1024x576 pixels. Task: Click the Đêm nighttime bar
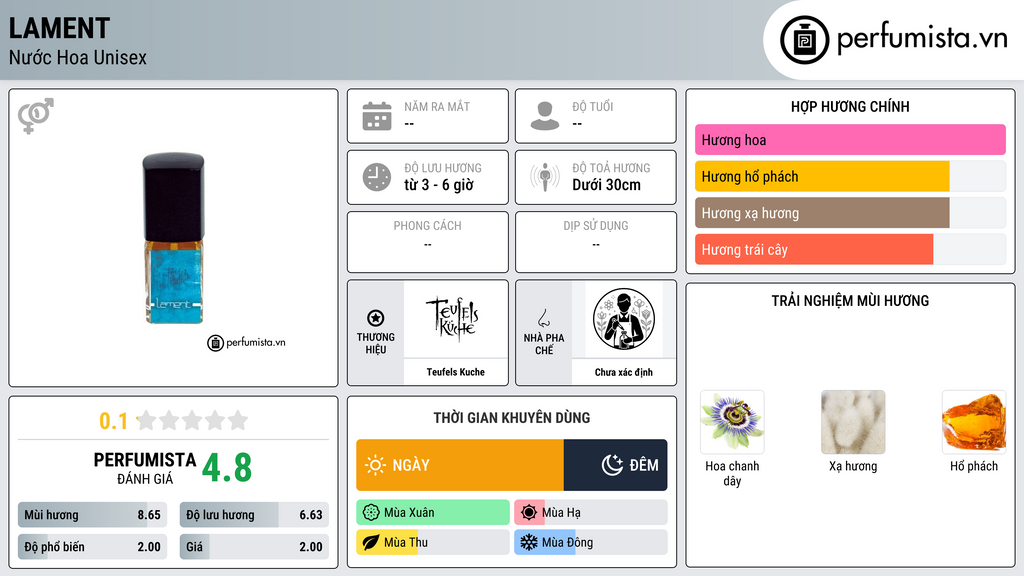click(615, 465)
